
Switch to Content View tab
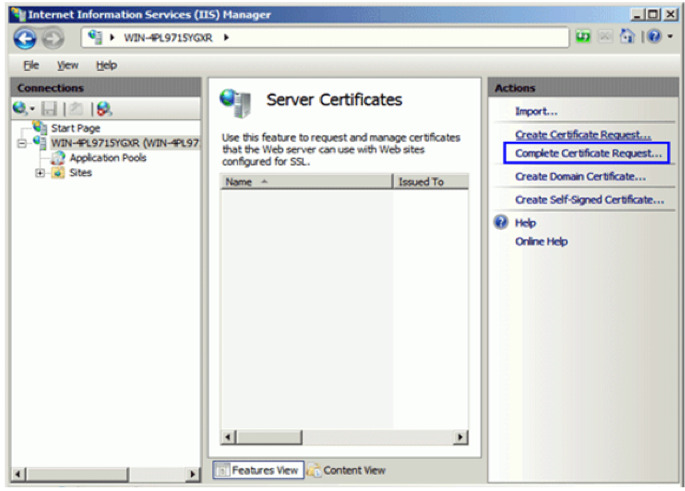tap(347, 470)
